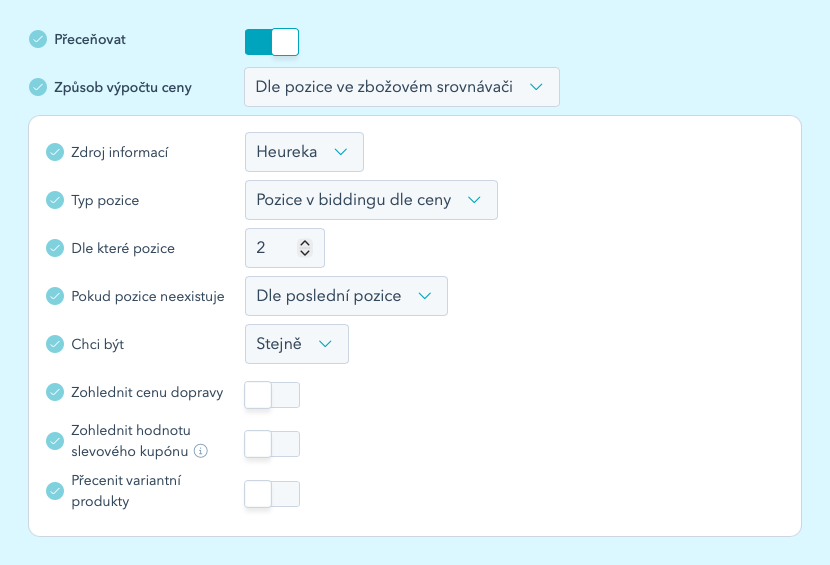This screenshot has width=830, height=565.
Task: Click the Typ pozice label
Action: point(105,201)
